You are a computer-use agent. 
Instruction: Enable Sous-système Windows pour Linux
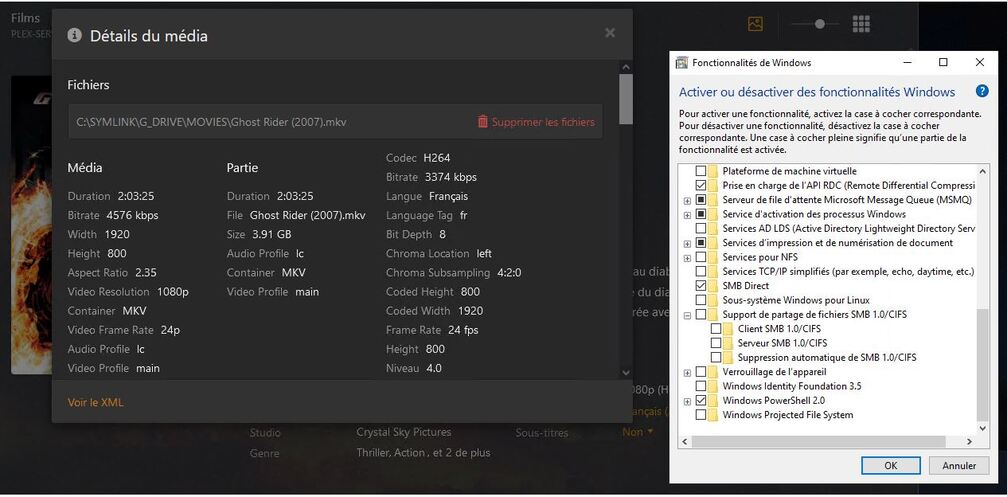pos(701,300)
